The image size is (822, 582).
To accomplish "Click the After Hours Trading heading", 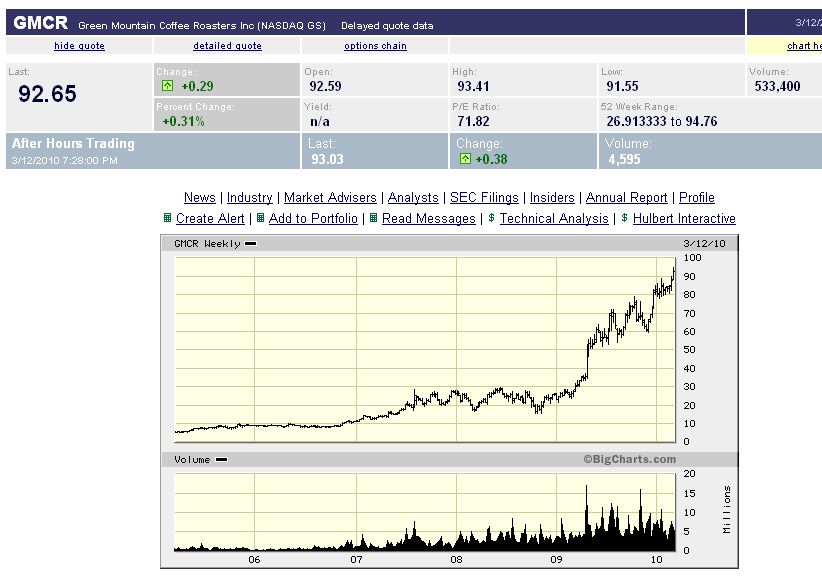I will 73,143.
